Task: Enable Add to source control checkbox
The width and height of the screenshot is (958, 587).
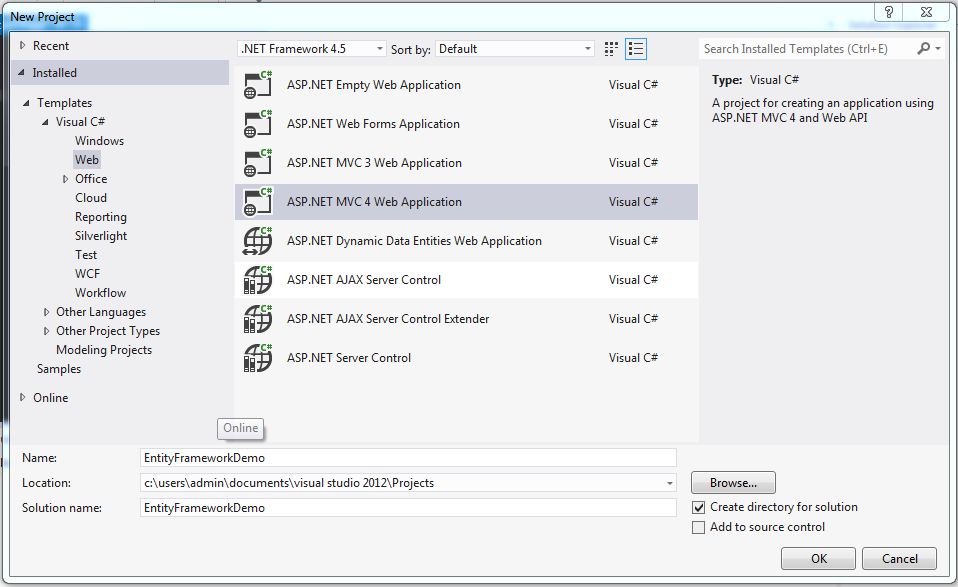Action: tap(698, 528)
